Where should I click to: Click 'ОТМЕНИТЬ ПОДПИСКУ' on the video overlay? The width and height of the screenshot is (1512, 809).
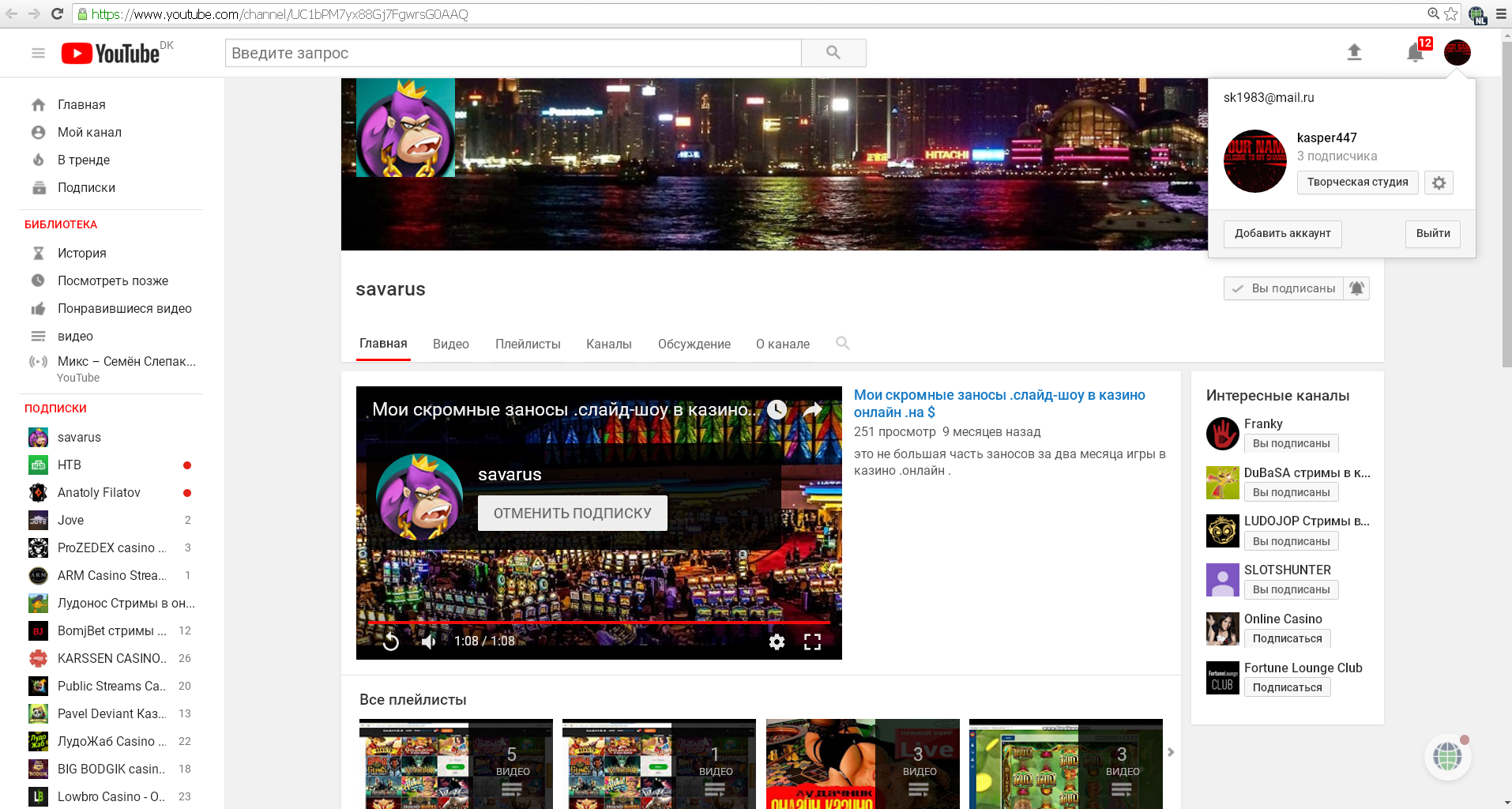point(573,514)
